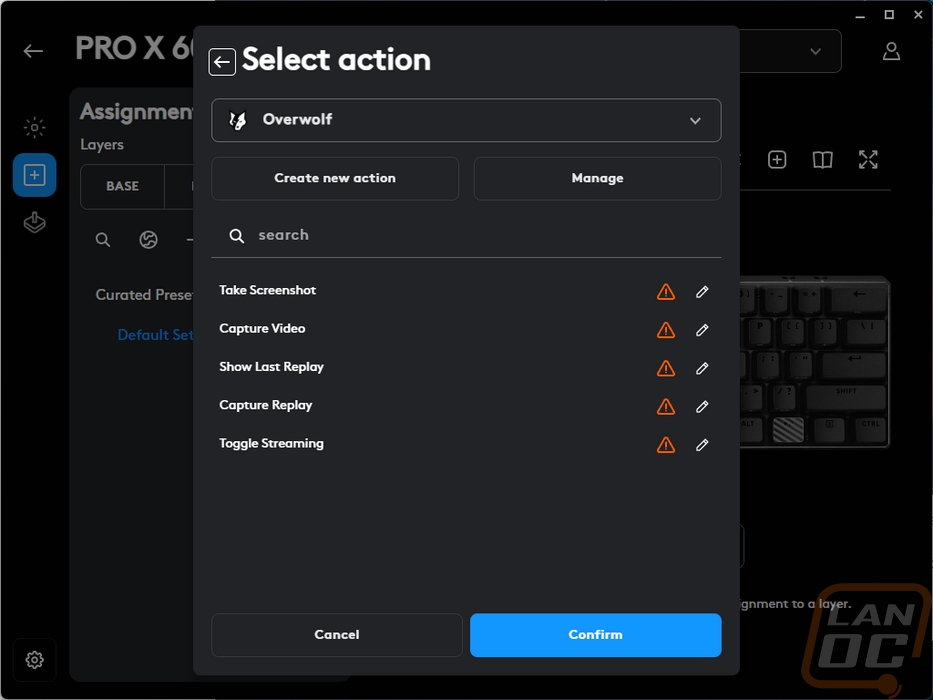Select the Capture Replay action
Screen dimensions: 933x700
(x=266, y=405)
